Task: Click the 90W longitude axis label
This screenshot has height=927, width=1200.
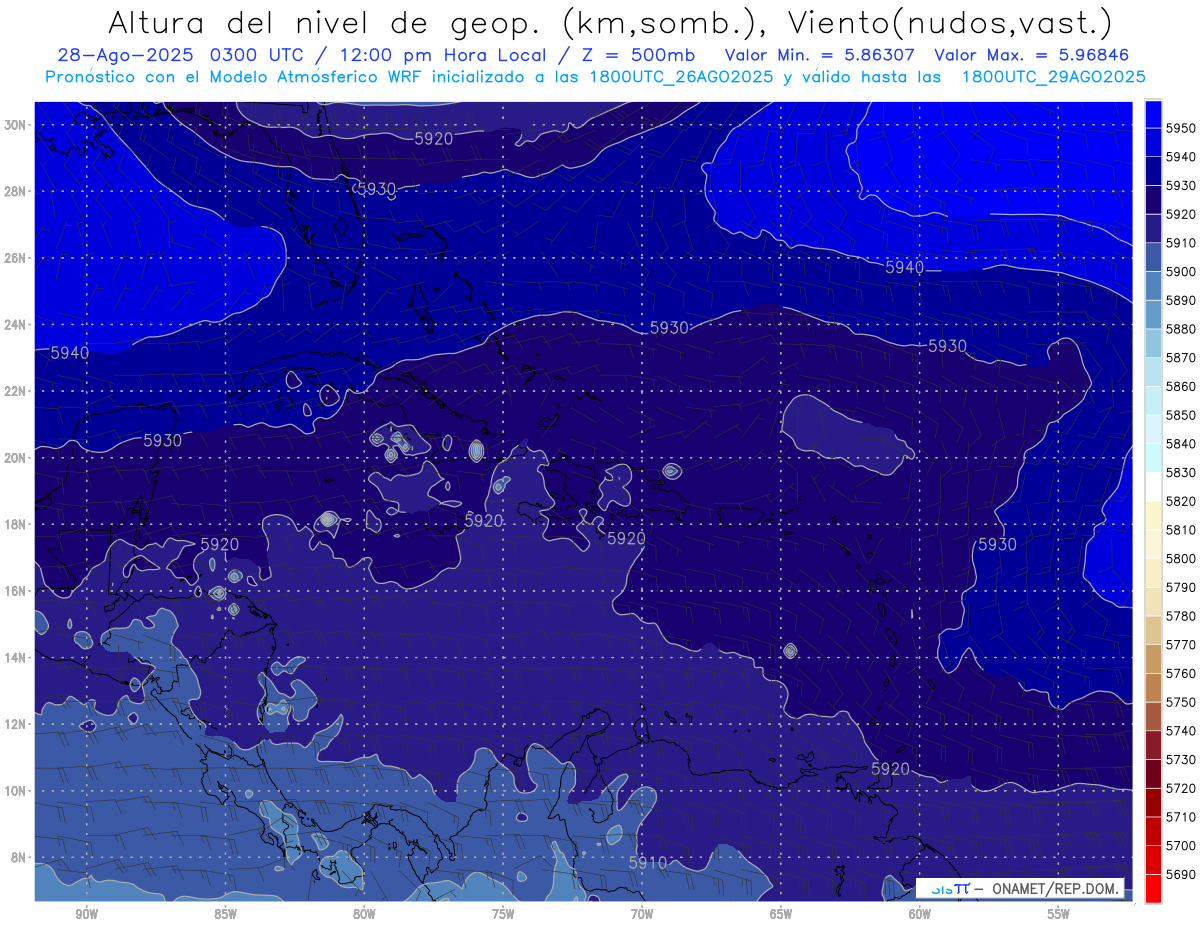Action: click(x=87, y=914)
